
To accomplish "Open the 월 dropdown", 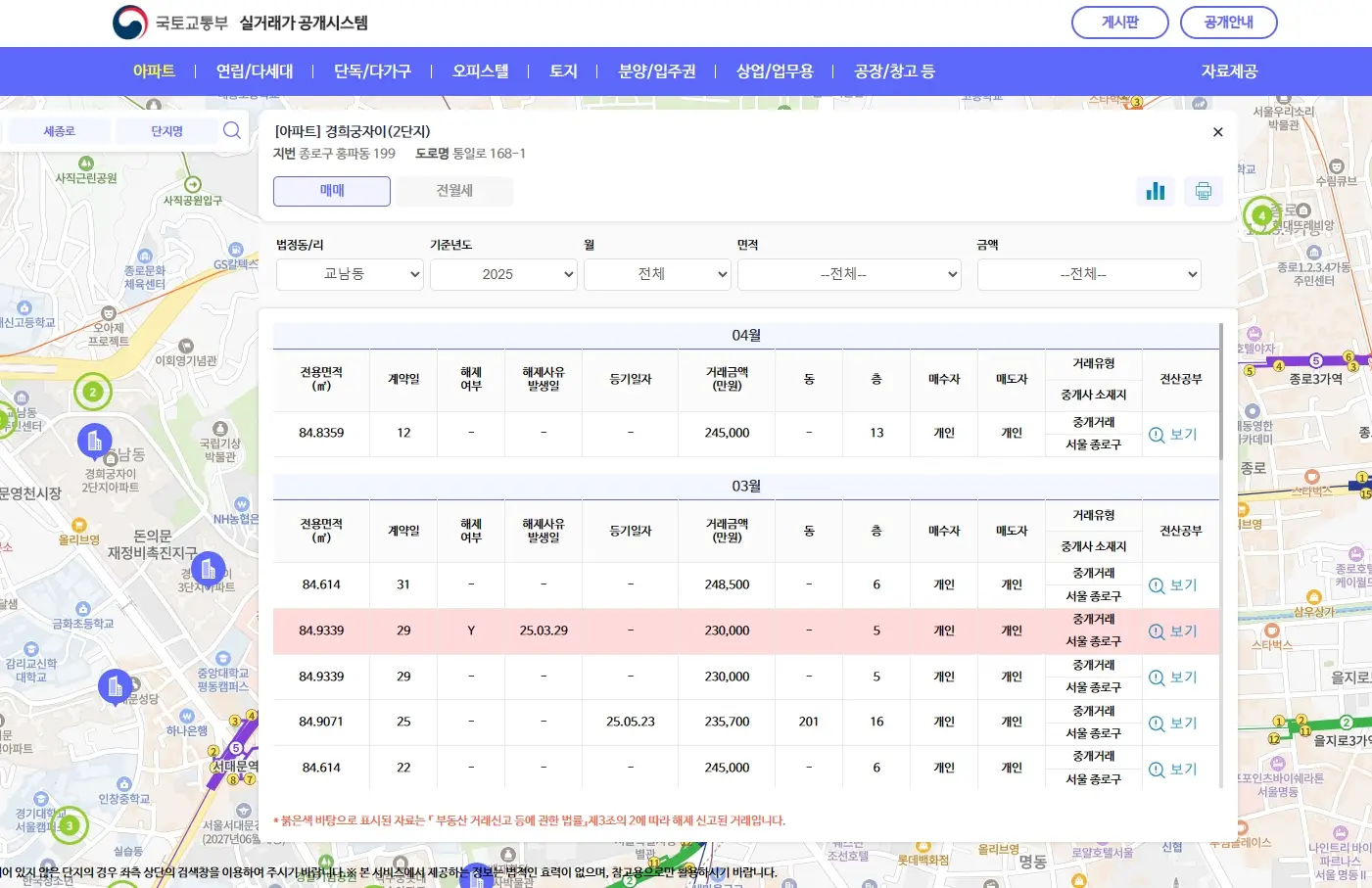I will point(656,274).
